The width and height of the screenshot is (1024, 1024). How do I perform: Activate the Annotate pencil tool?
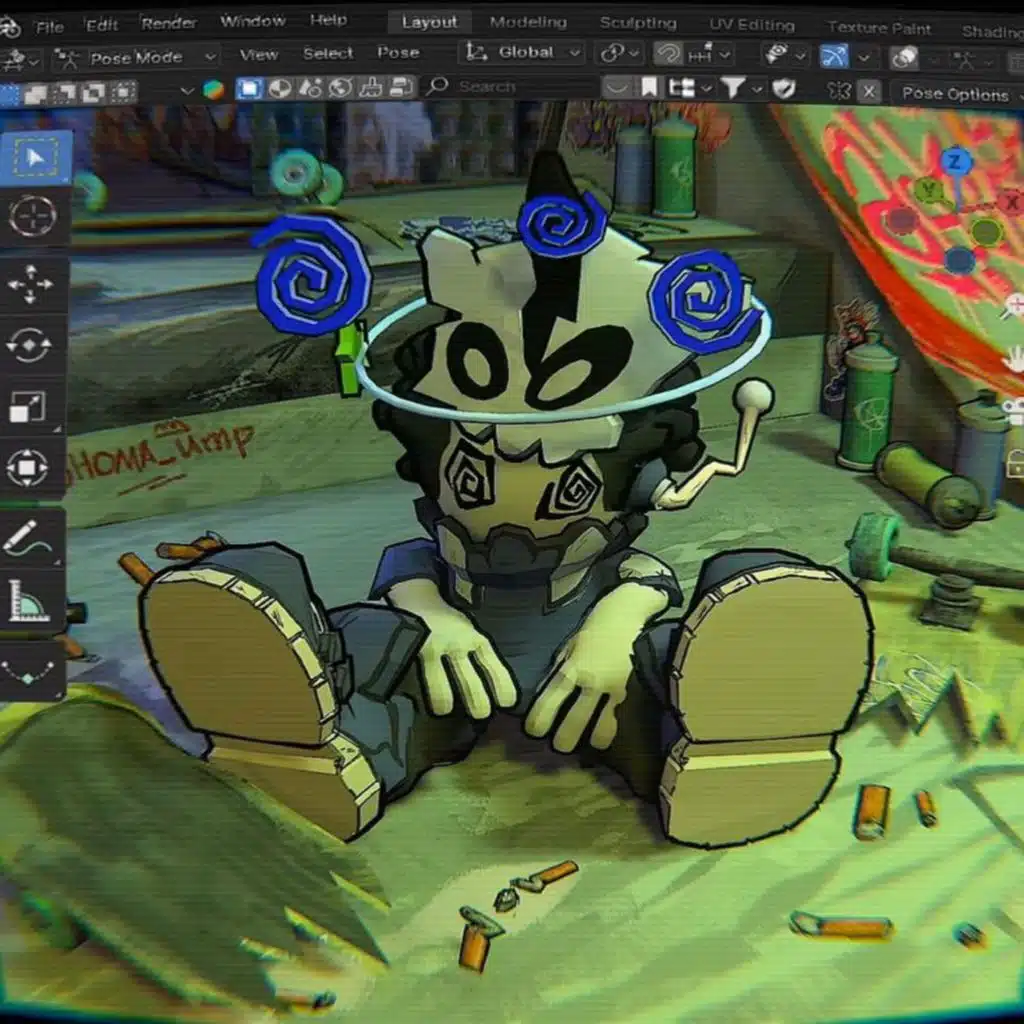click(27, 539)
